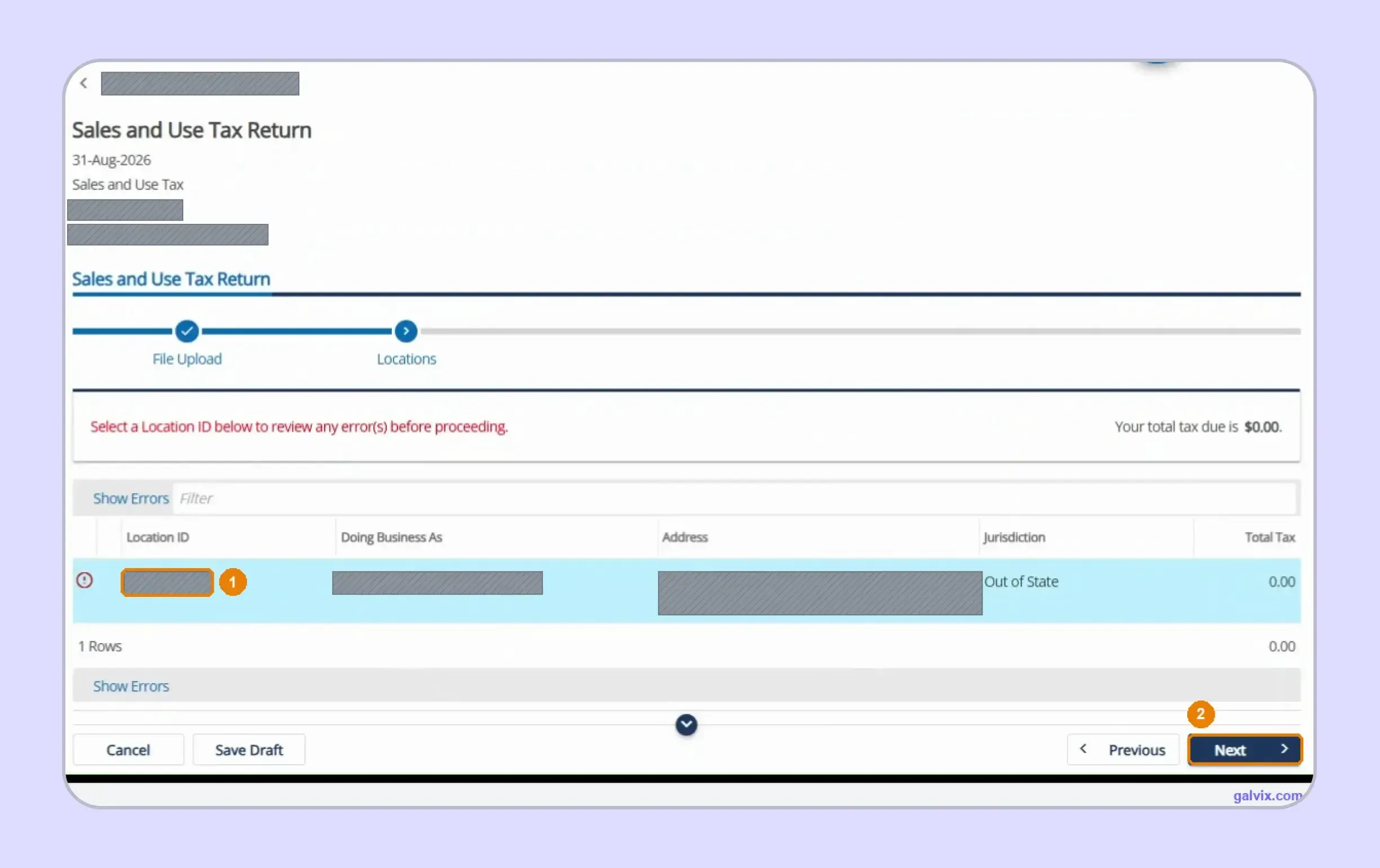Image resolution: width=1380 pixels, height=868 pixels.
Task: Open the Sales and Use Tax Return tab
Action: (x=171, y=279)
